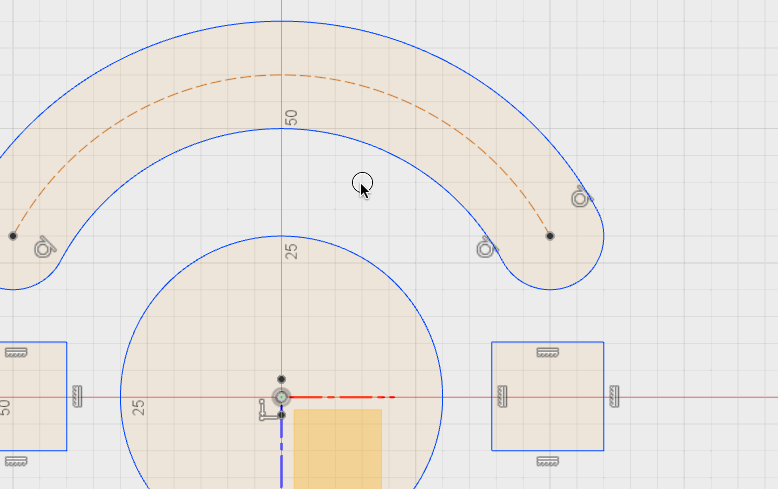Click the black sketch point just below the origin

pyautogui.click(x=281, y=415)
